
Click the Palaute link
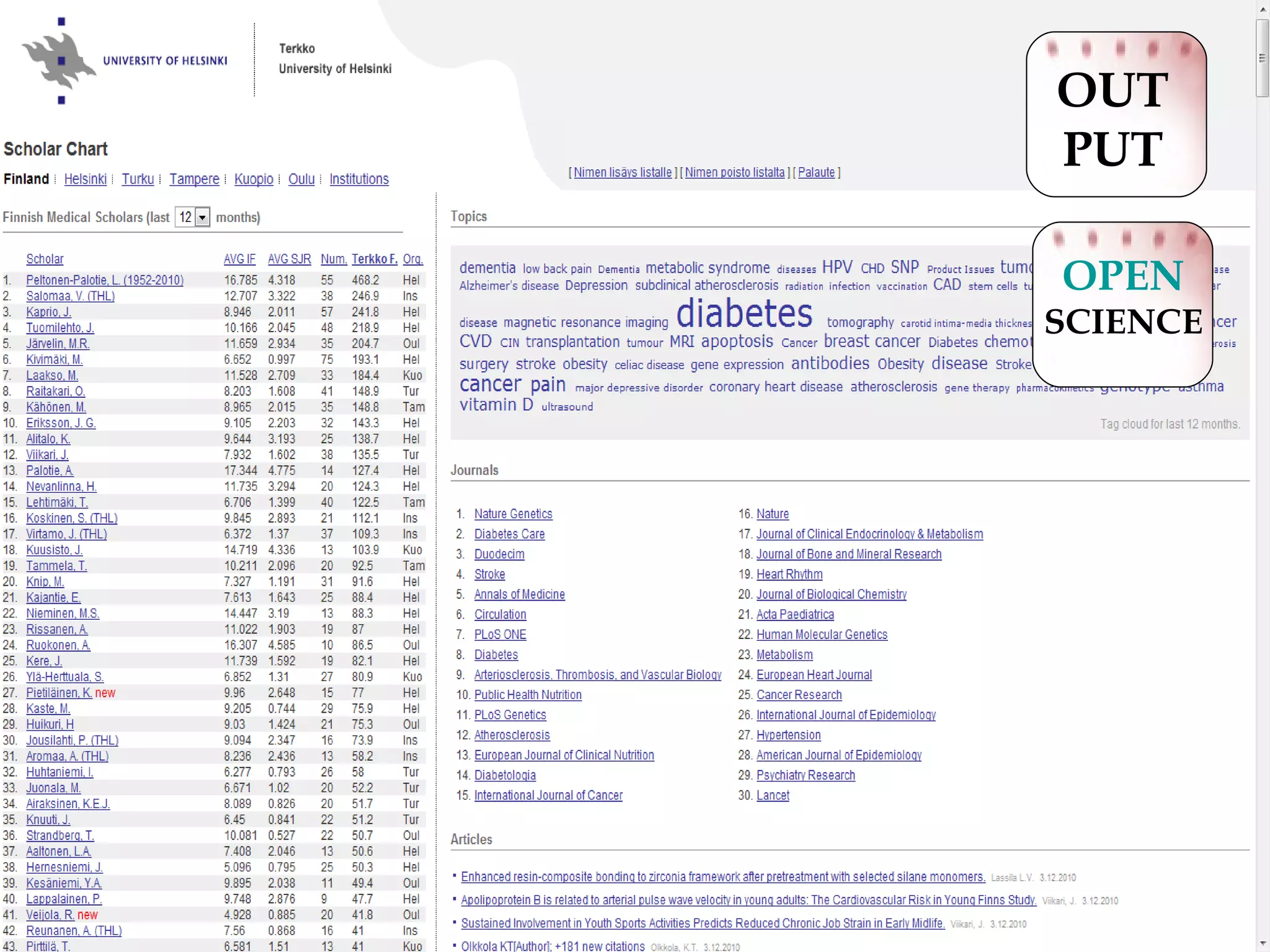pyautogui.click(x=816, y=172)
